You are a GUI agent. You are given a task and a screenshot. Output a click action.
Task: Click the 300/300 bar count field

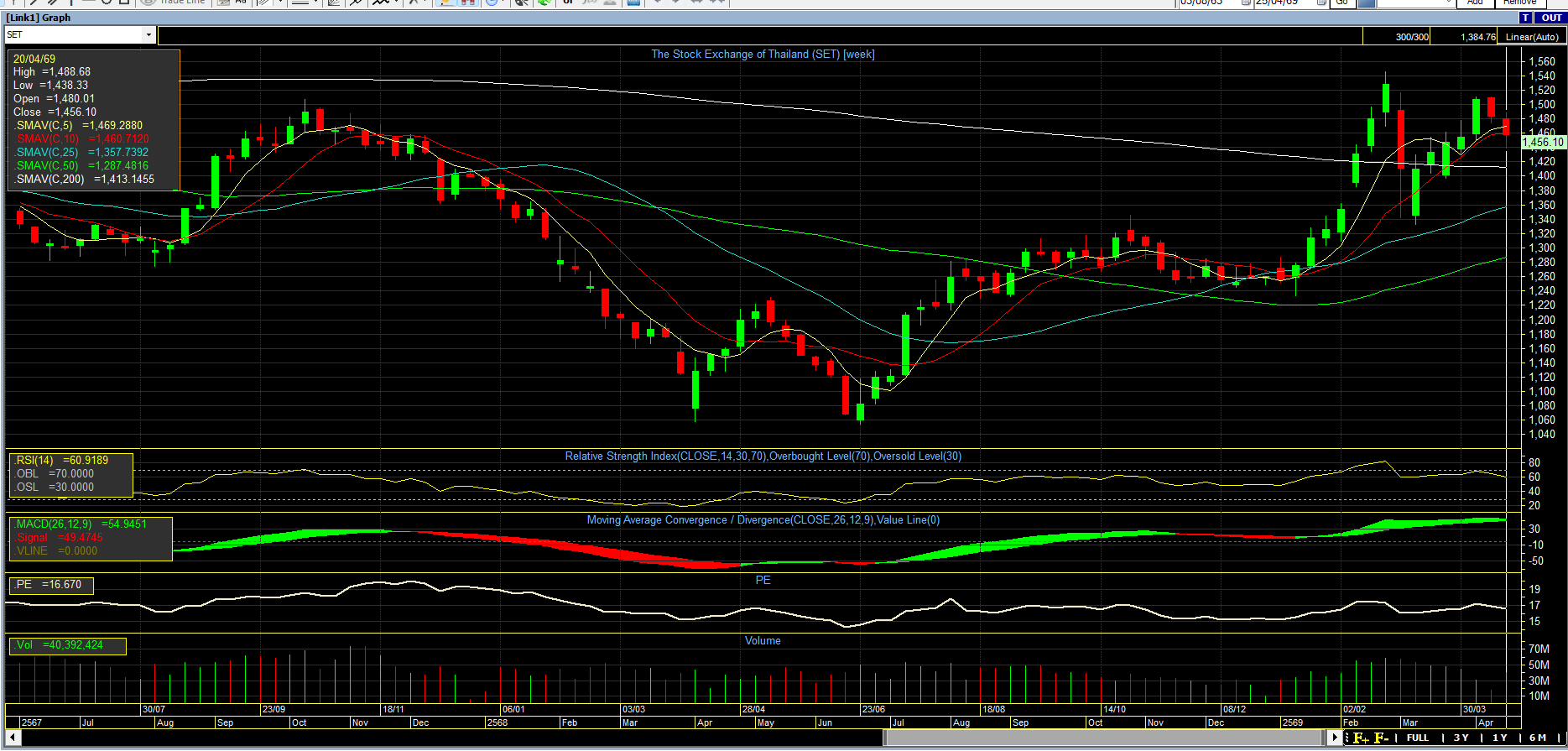pyautogui.click(x=1397, y=37)
